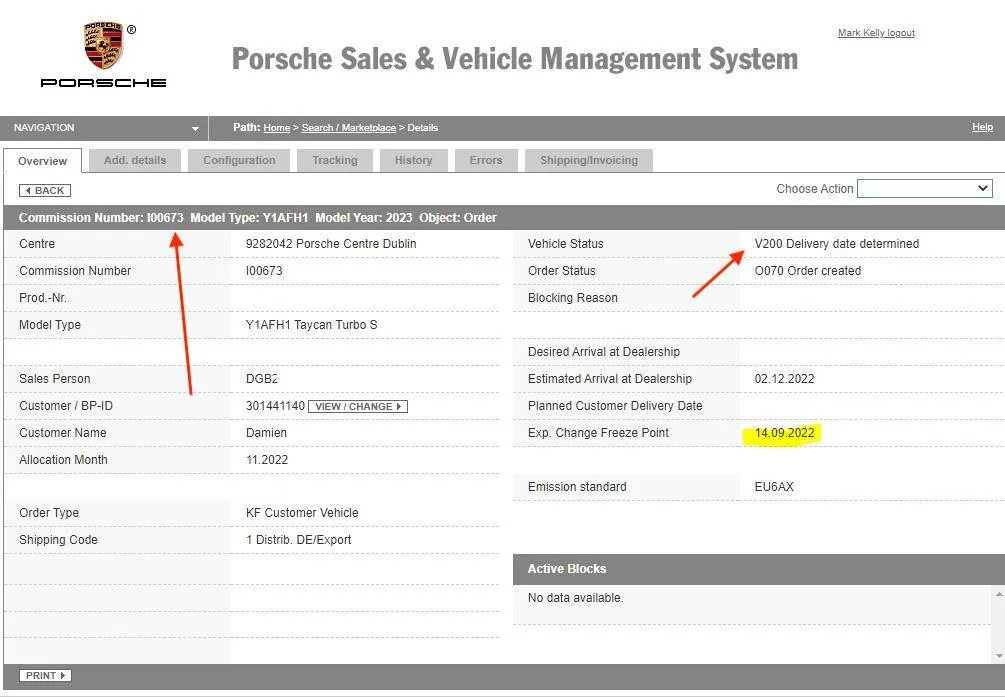
Task: Click the Porsche Sales & Vehicle Management System title
Action: click(x=515, y=59)
